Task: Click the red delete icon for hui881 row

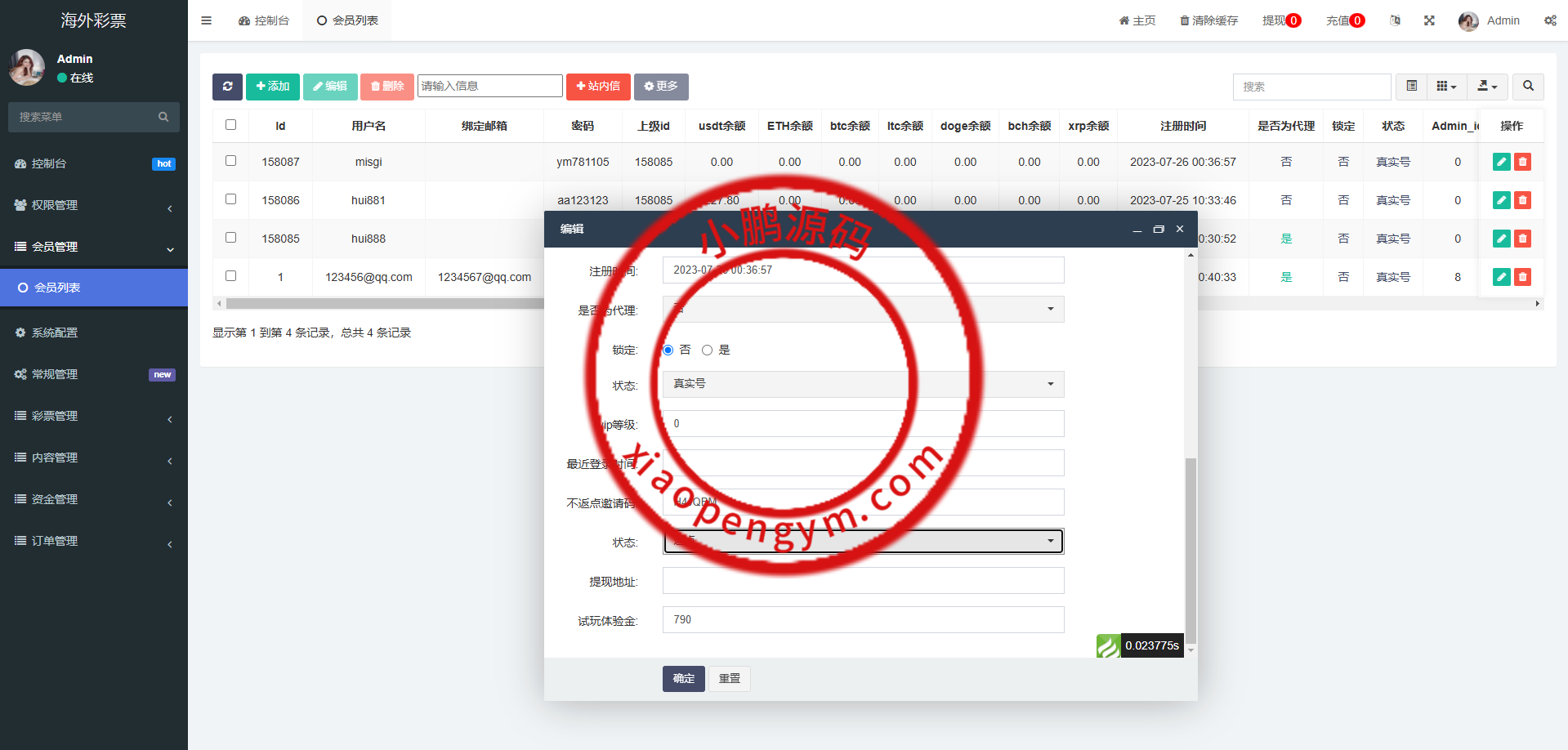Action: 1522,200
